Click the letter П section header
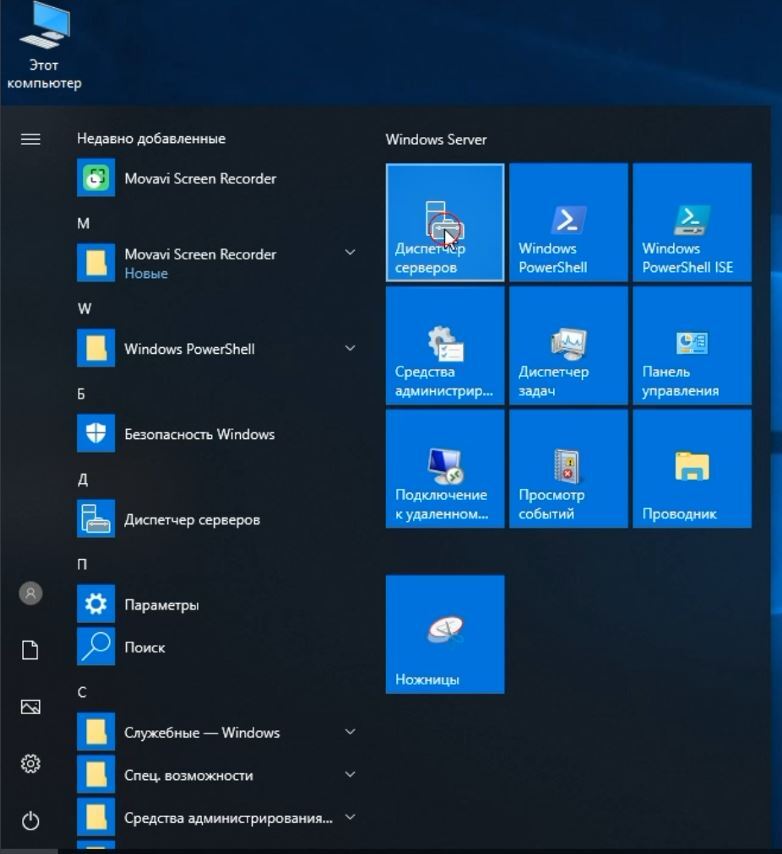The height and width of the screenshot is (854, 782). tap(82, 564)
